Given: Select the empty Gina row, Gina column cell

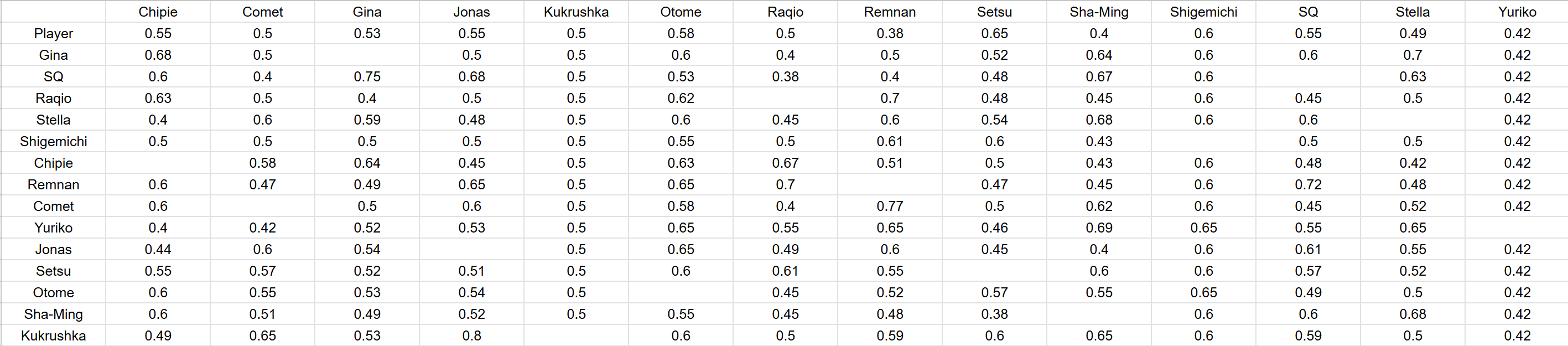Looking at the screenshot, I should [367, 55].
